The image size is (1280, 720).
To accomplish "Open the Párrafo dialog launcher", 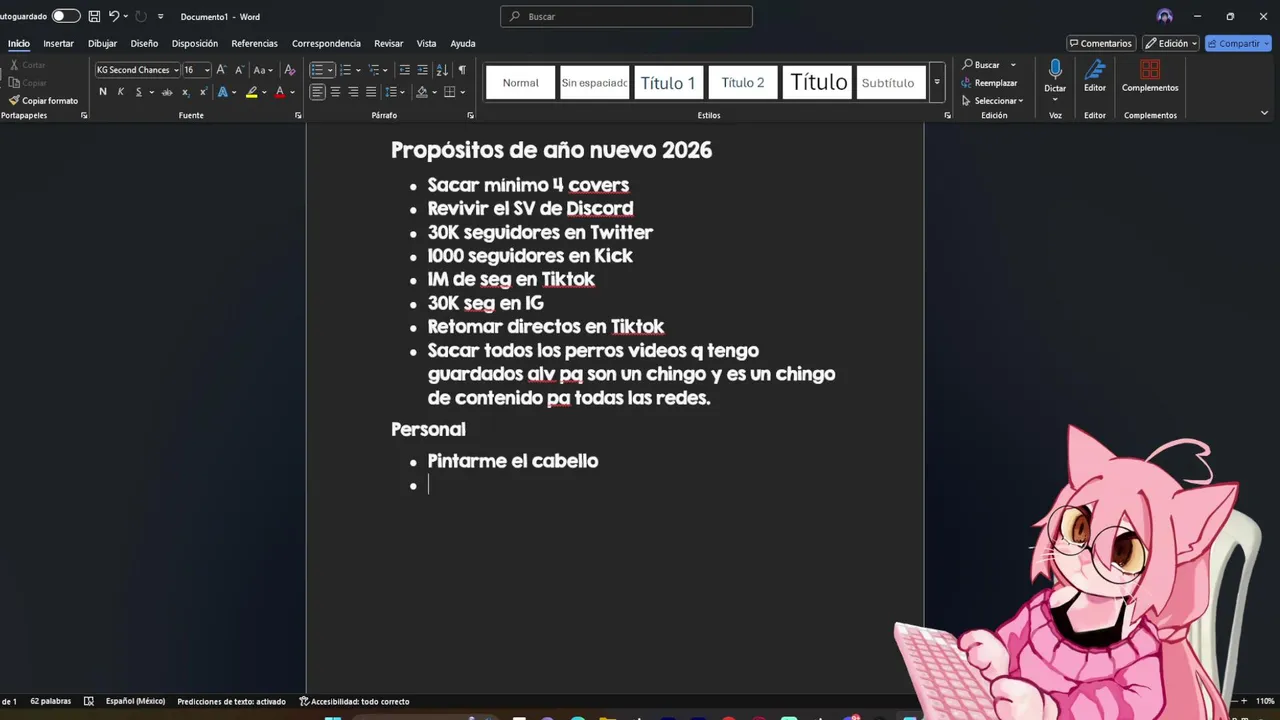I will [x=470, y=115].
